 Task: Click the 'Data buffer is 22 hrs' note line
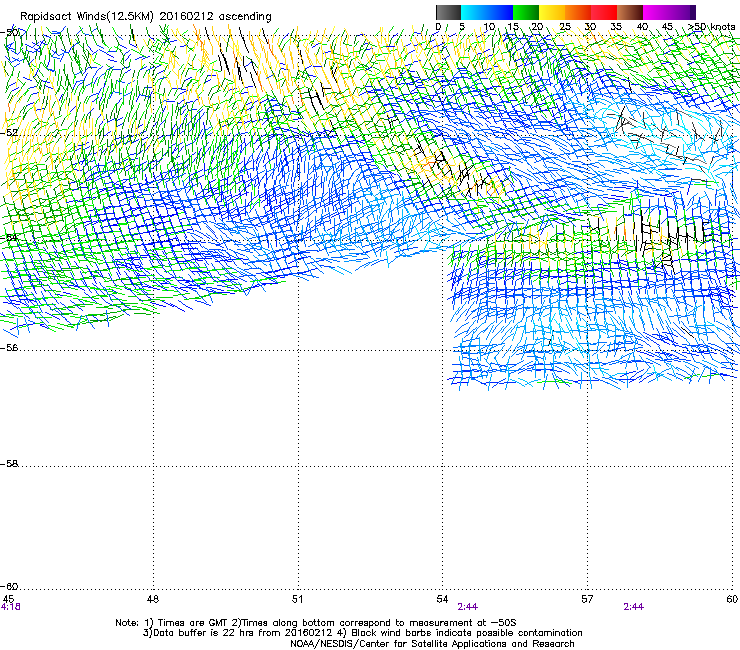[x=362, y=633]
